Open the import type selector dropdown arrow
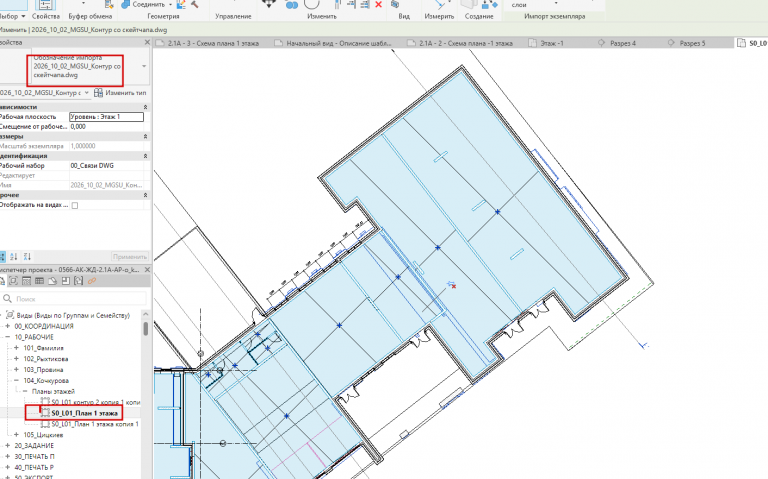Screen dimensions: 768x479 pyautogui.click(x=144, y=66)
